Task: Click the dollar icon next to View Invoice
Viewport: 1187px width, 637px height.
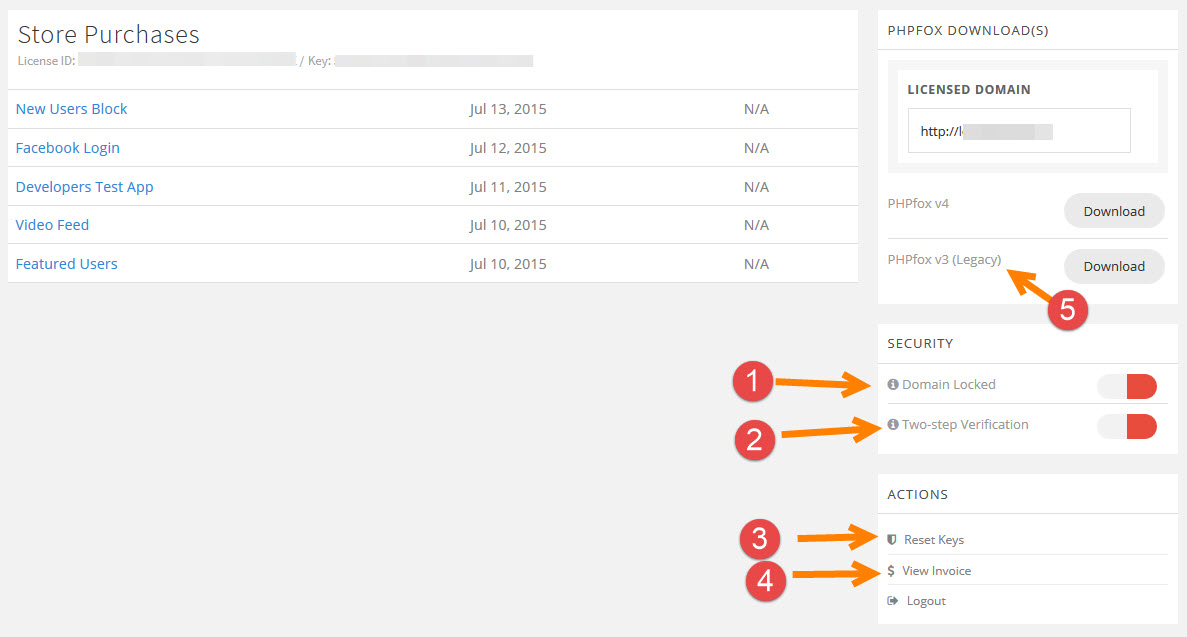Action: point(891,571)
